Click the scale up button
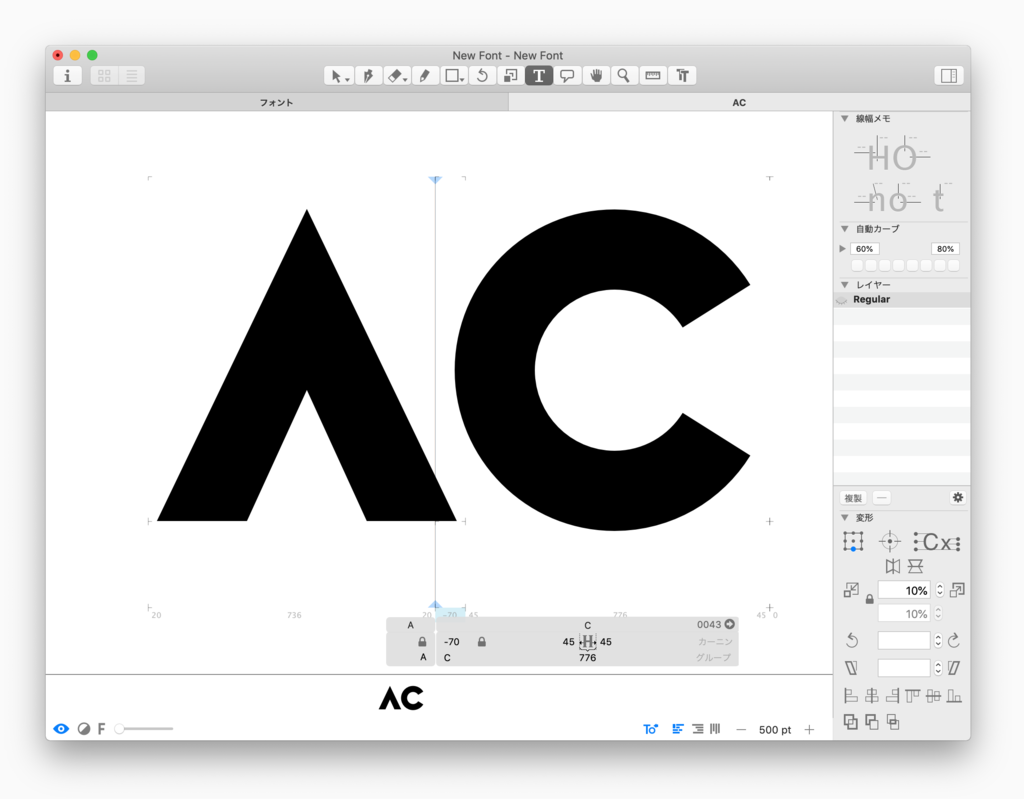1024x799 pixels. (x=957, y=590)
